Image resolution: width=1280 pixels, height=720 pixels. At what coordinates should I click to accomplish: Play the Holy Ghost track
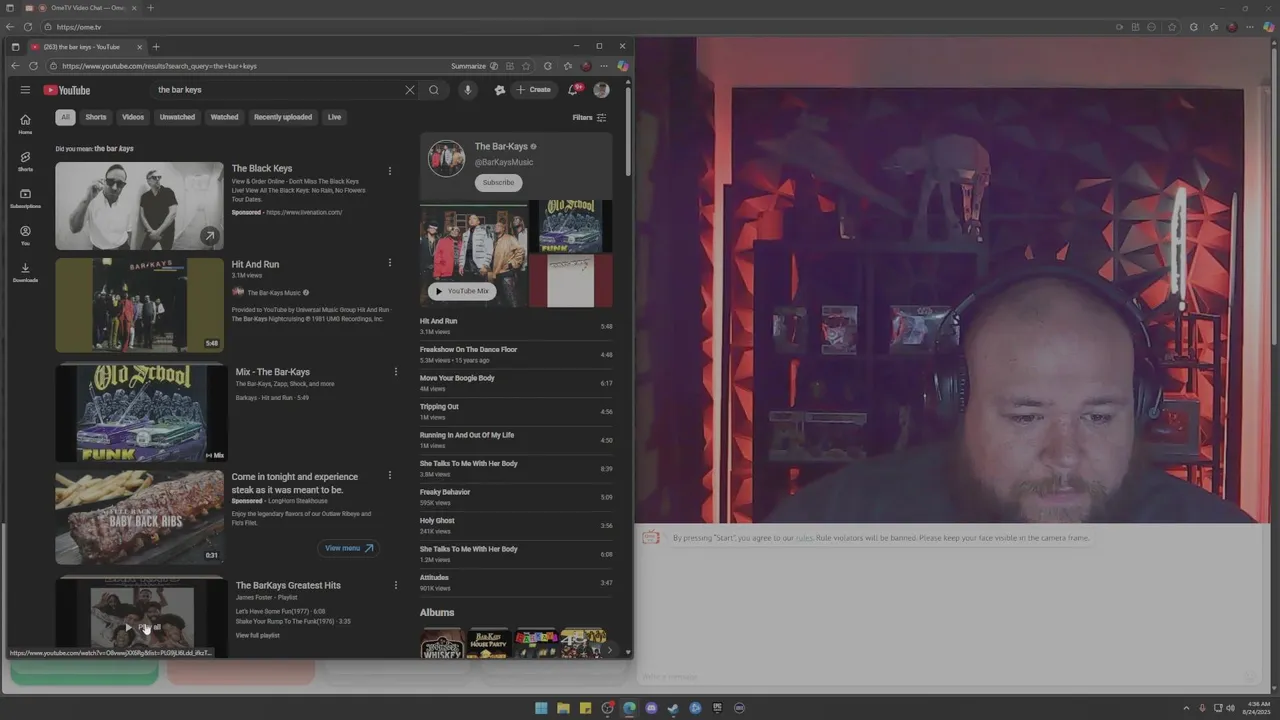(516, 526)
